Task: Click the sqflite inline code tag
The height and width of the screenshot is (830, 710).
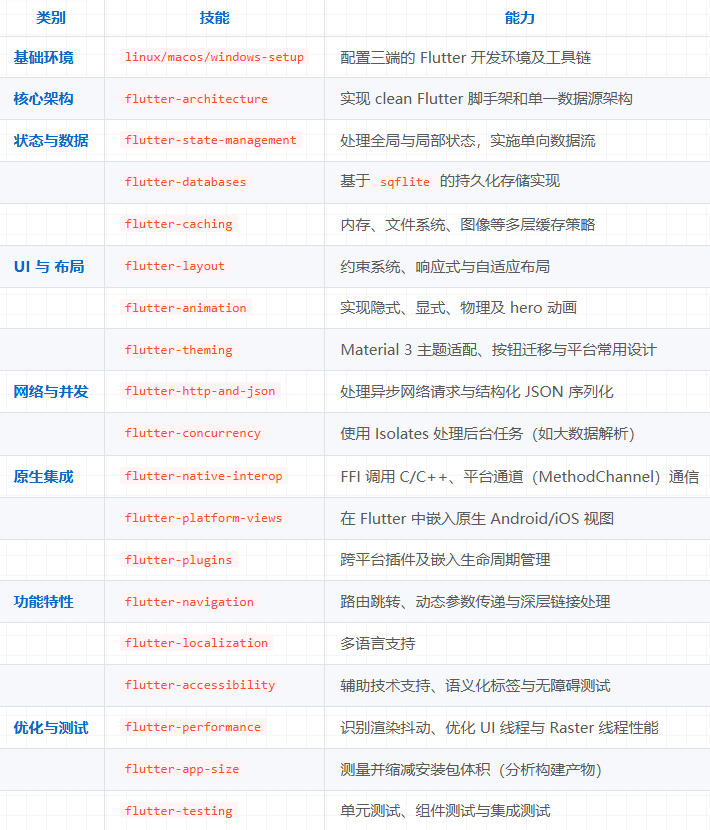Action: coord(404,182)
